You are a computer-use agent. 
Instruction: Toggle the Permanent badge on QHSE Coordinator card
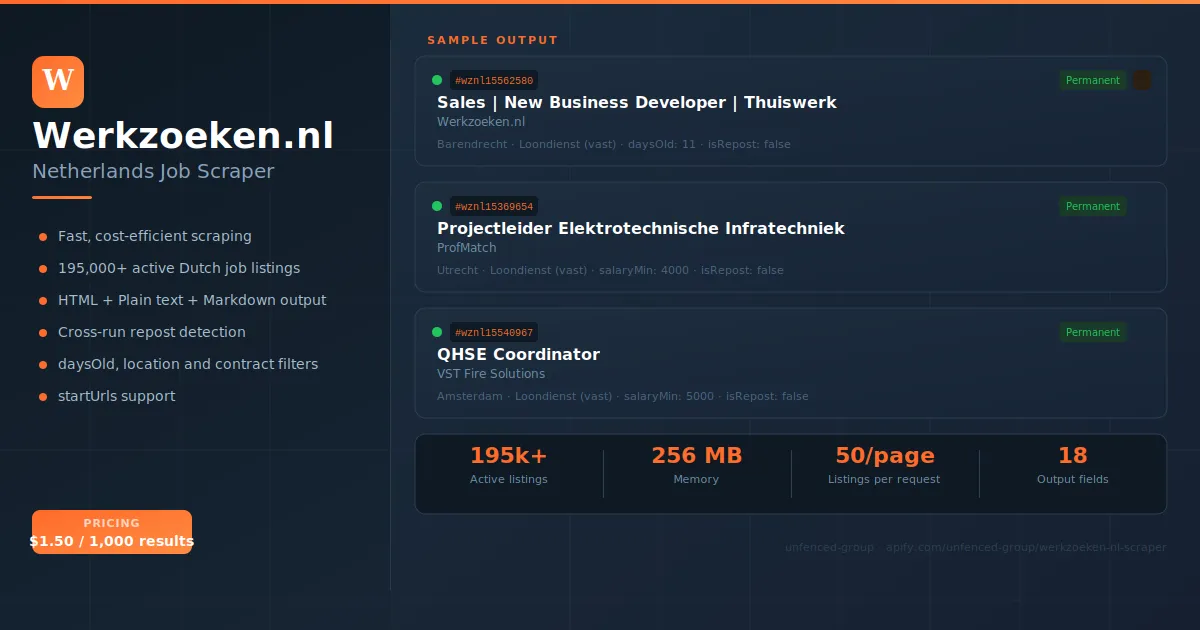[x=1092, y=332]
